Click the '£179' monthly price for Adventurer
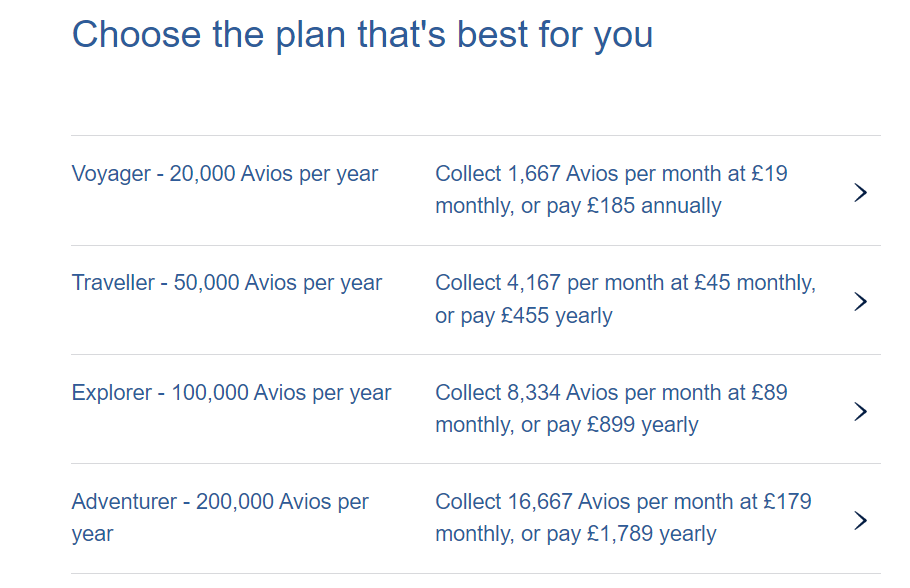Image resolution: width=910 pixels, height=588 pixels. pos(788,502)
